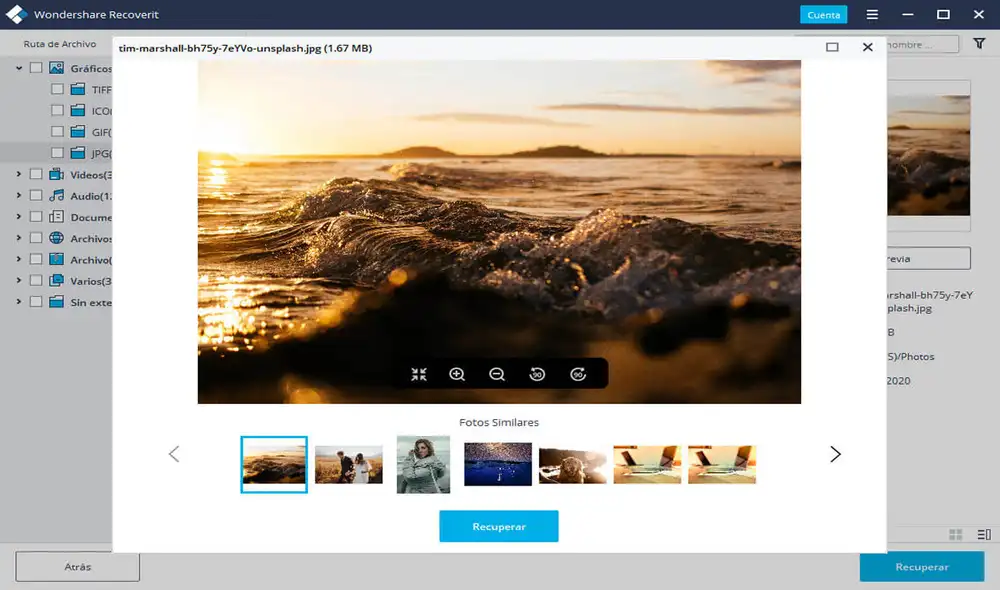Tick the Videos category checkbox
Viewport: 1000px width, 590px height.
coord(36,175)
